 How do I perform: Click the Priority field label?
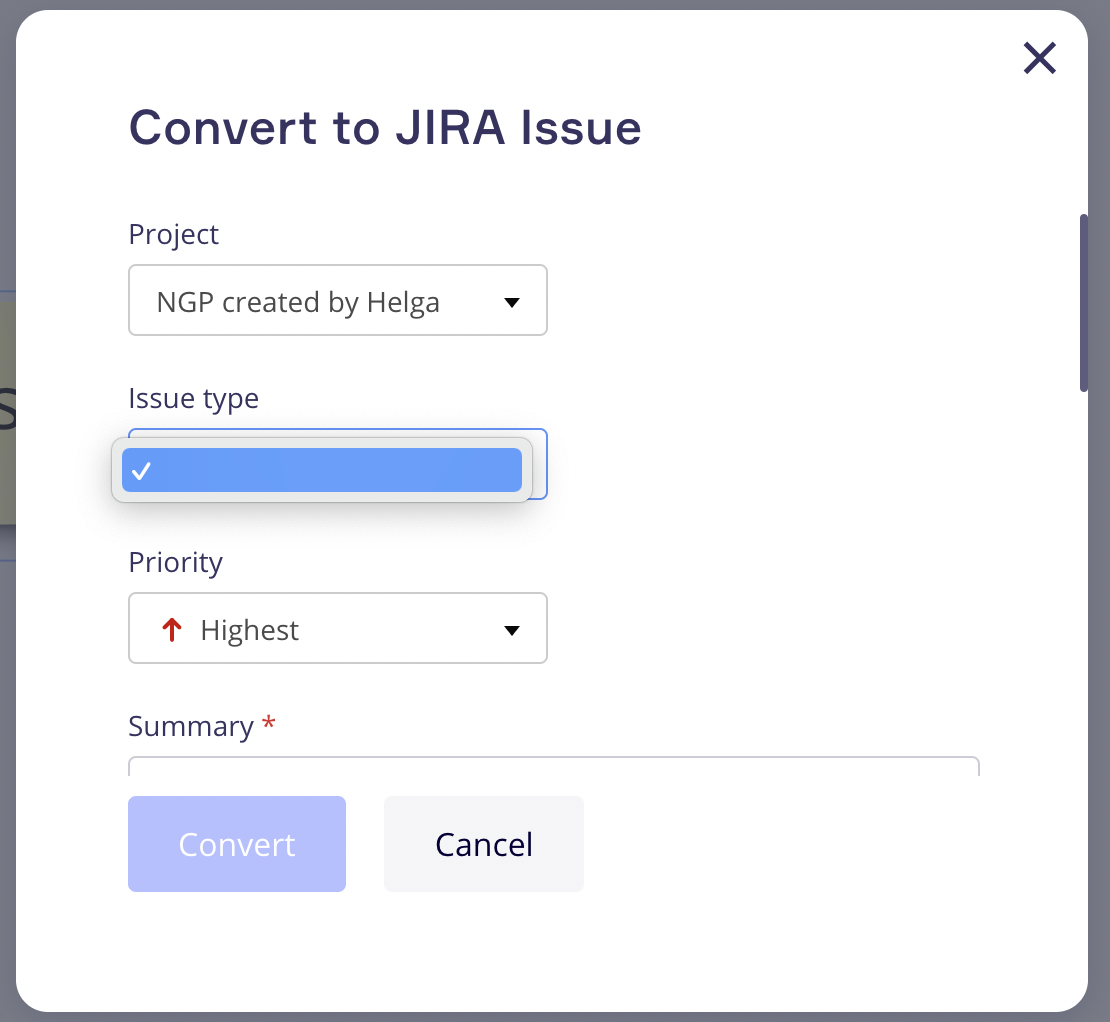[x=175, y=562]
